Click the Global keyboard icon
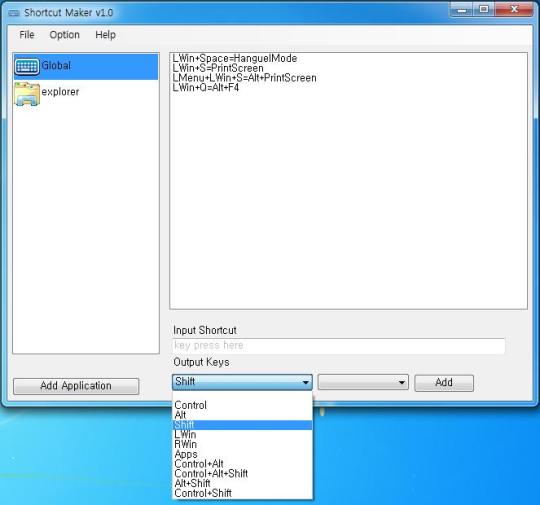The image size is (540, 505). coord(27,66)
